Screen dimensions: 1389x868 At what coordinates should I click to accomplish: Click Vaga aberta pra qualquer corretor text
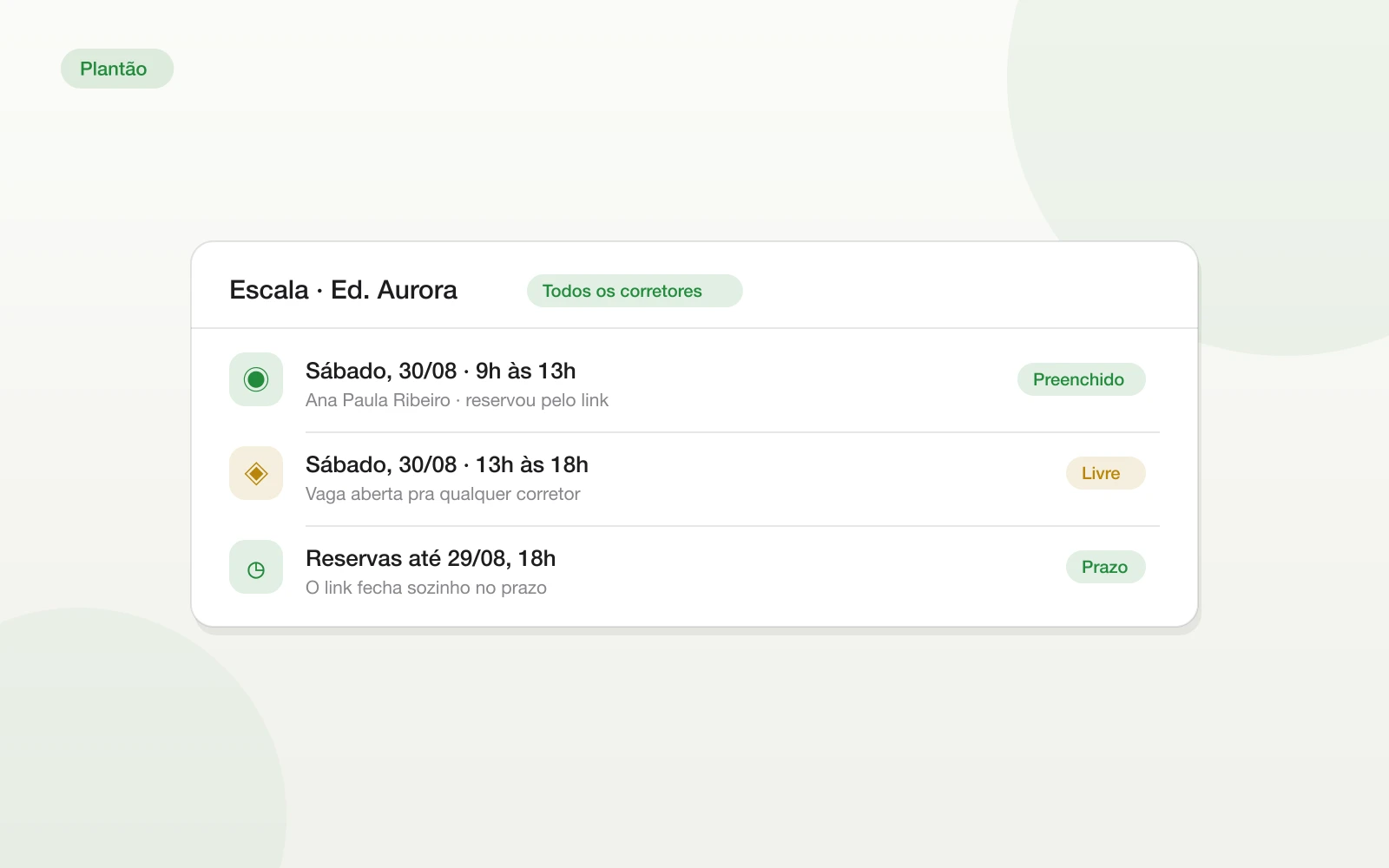coord(443,494)
